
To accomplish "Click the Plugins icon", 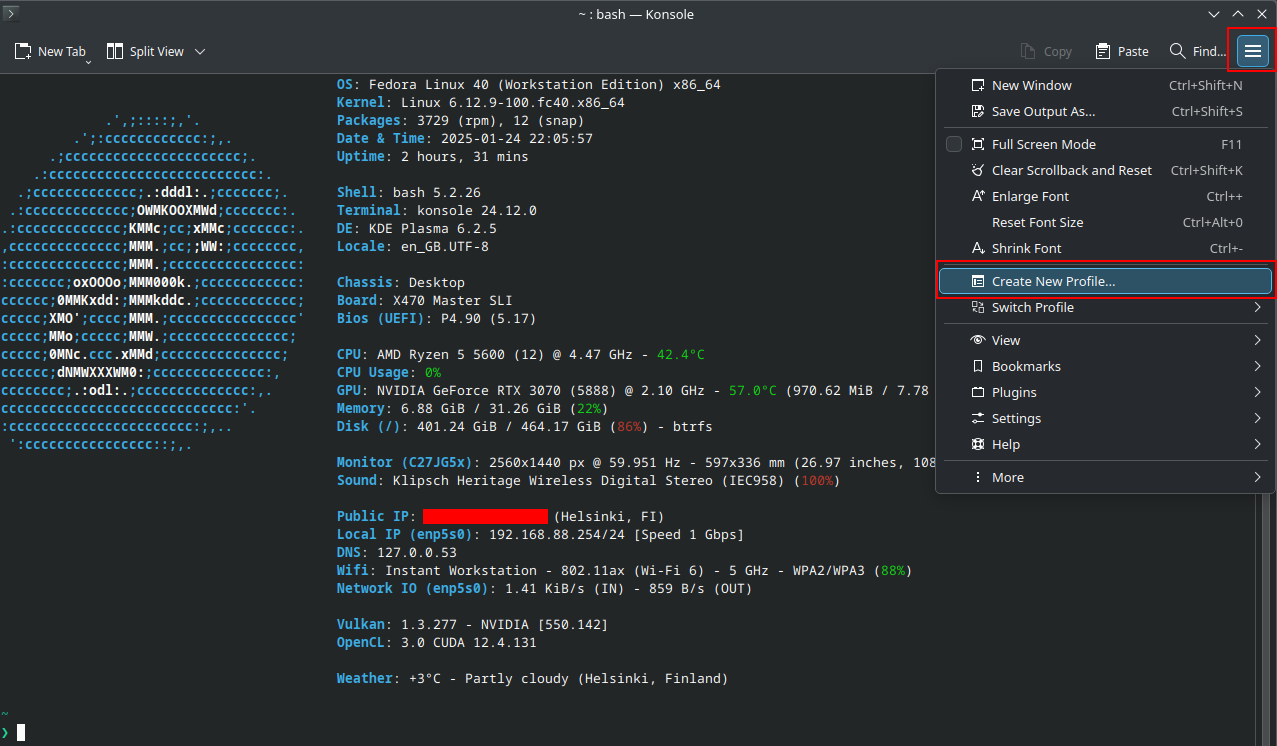I will pyautogui.click(x=978, y=392).
